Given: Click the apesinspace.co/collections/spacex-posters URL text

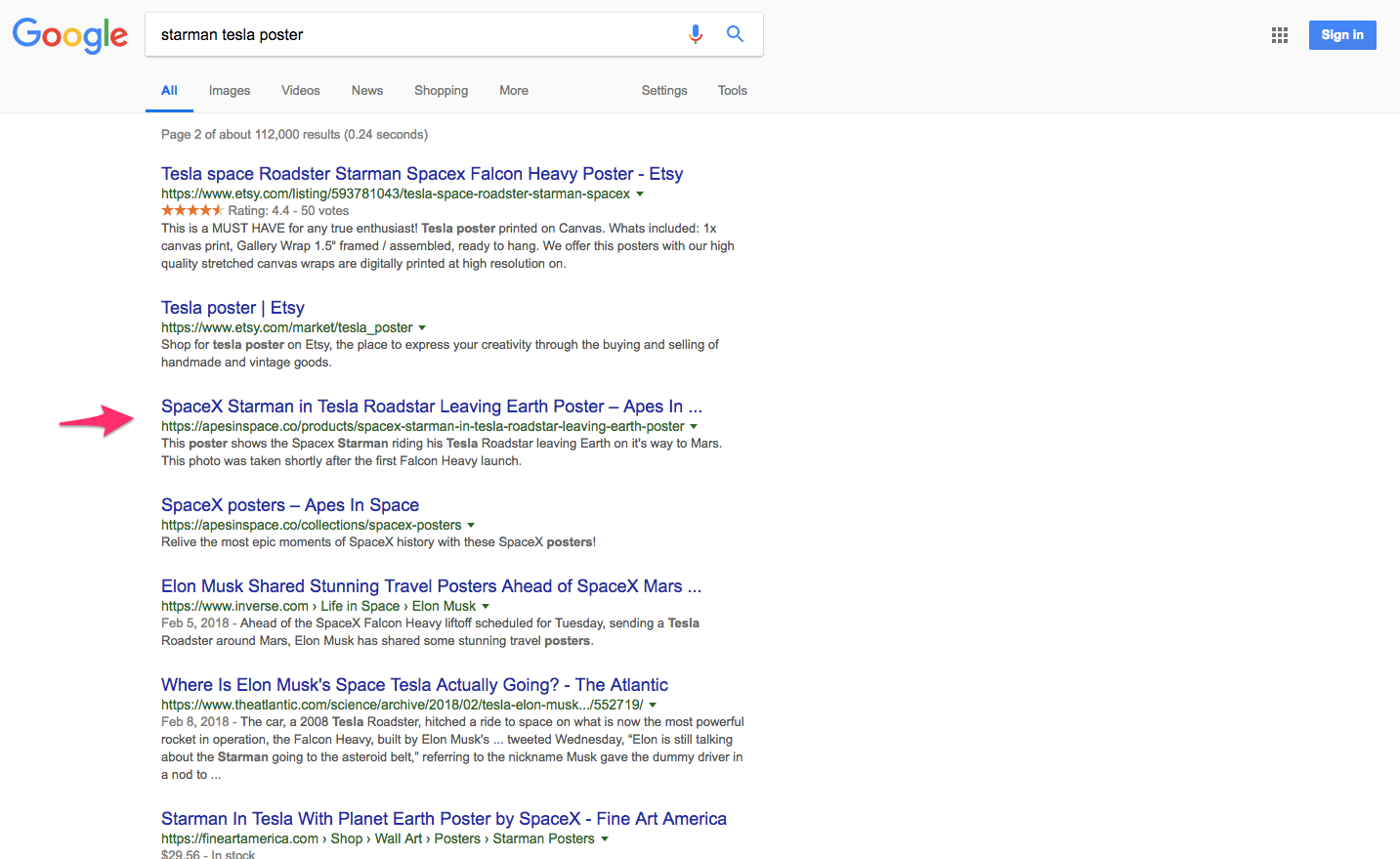Looking at the screenshot, I should (312, 525).
